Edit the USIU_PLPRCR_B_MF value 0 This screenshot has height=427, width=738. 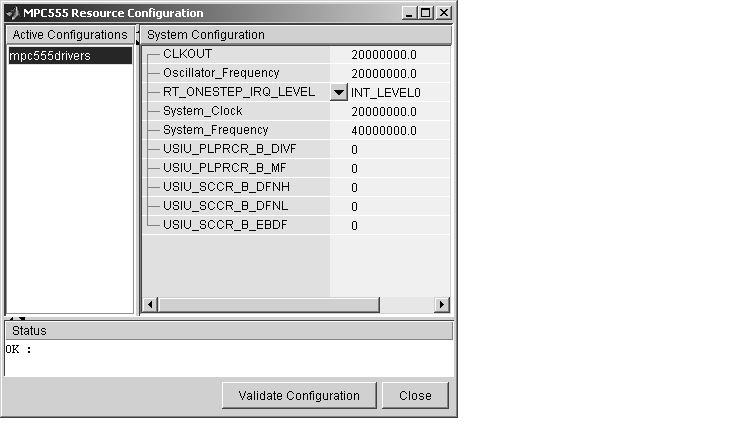pyautogui.click(x=390, y=169)
